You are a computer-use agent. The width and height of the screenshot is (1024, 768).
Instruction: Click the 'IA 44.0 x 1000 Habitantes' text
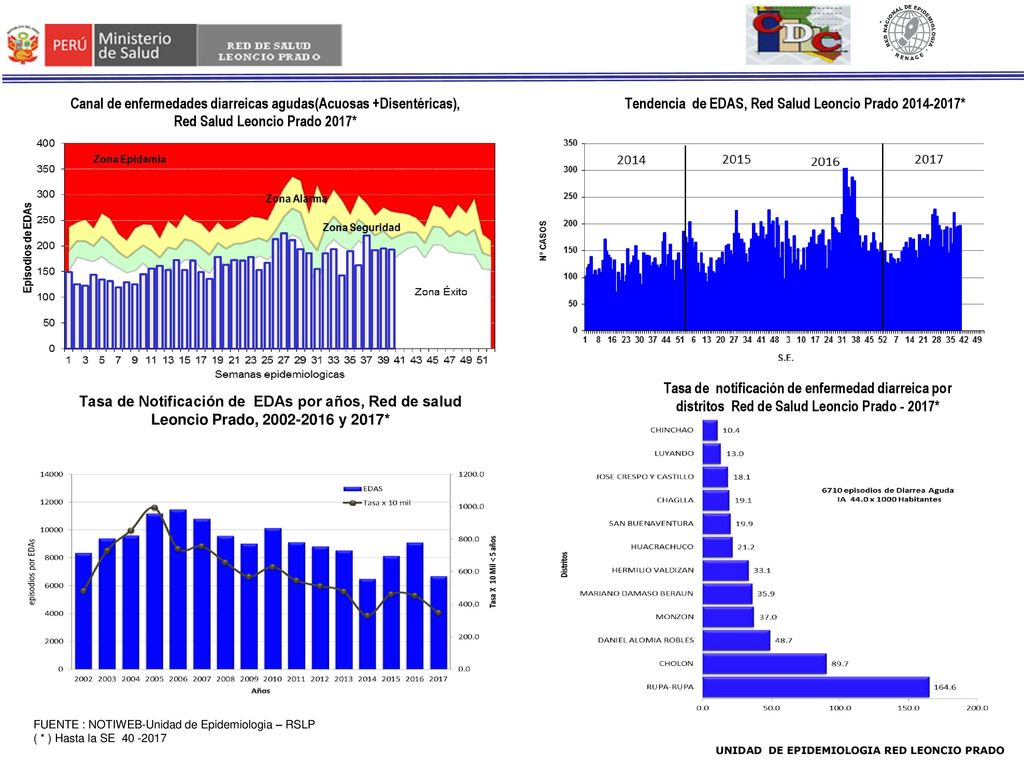pos(889,499)
